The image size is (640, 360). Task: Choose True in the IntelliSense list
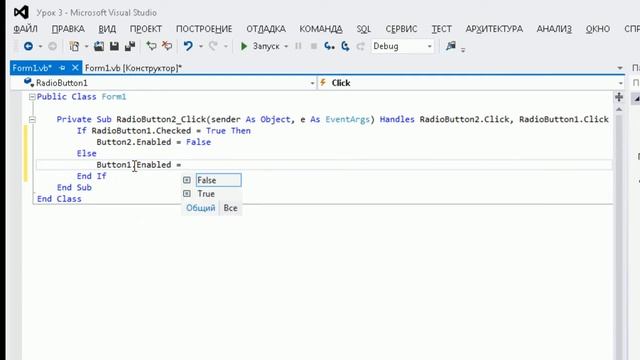coord(206,193)
